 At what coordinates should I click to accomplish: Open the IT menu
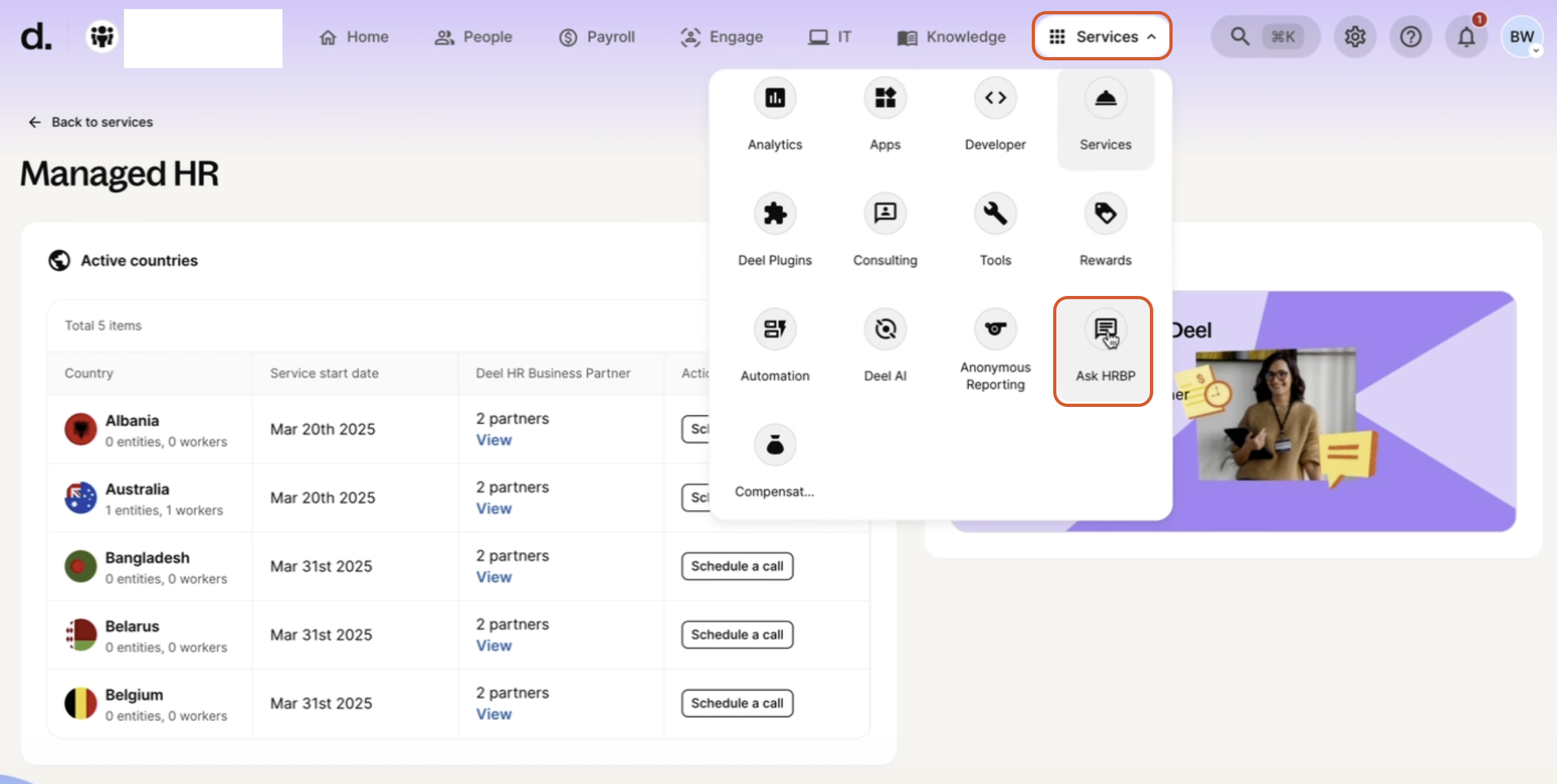click(829, 37)
